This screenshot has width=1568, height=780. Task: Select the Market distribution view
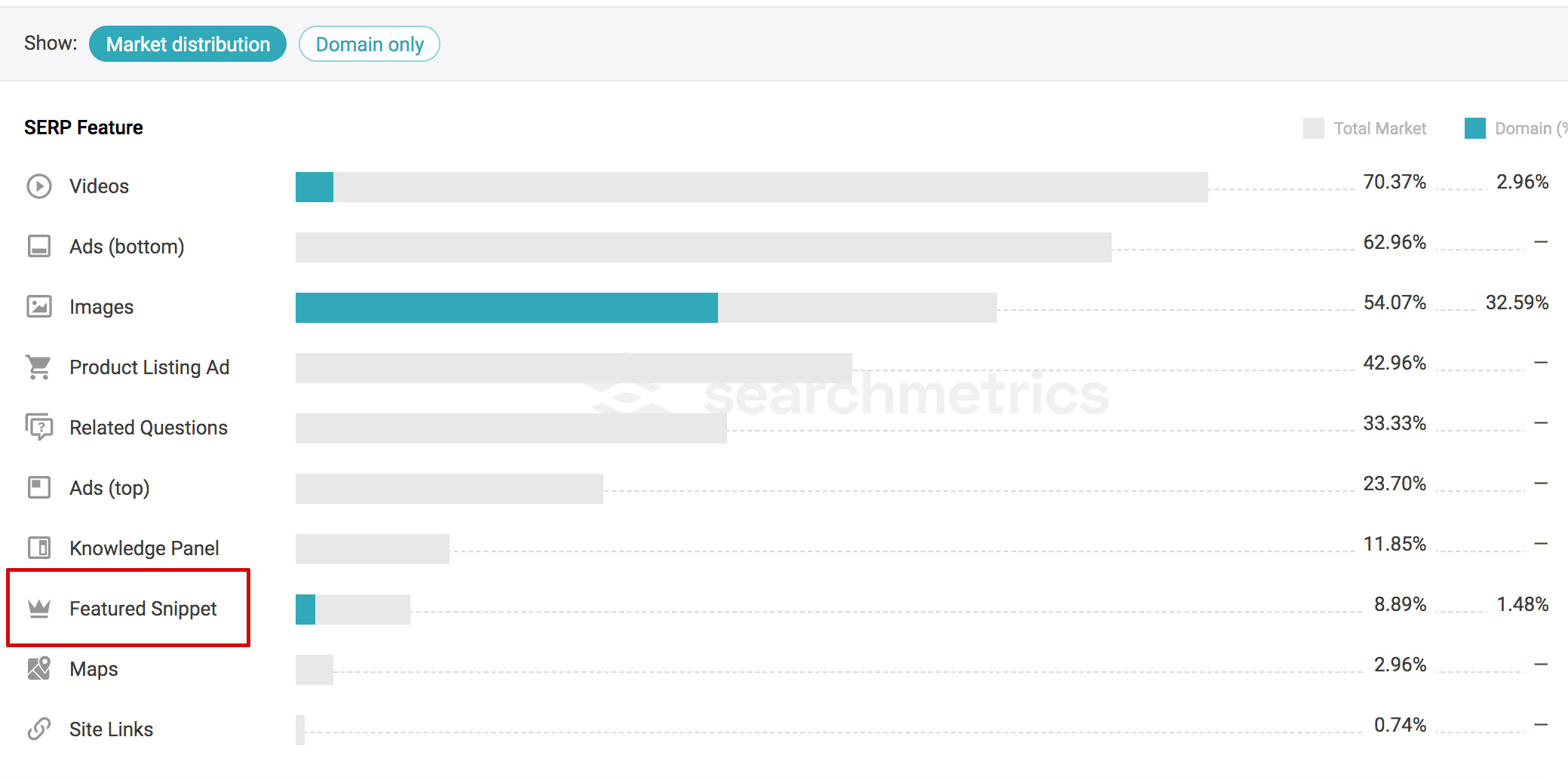tap(188, 45)
